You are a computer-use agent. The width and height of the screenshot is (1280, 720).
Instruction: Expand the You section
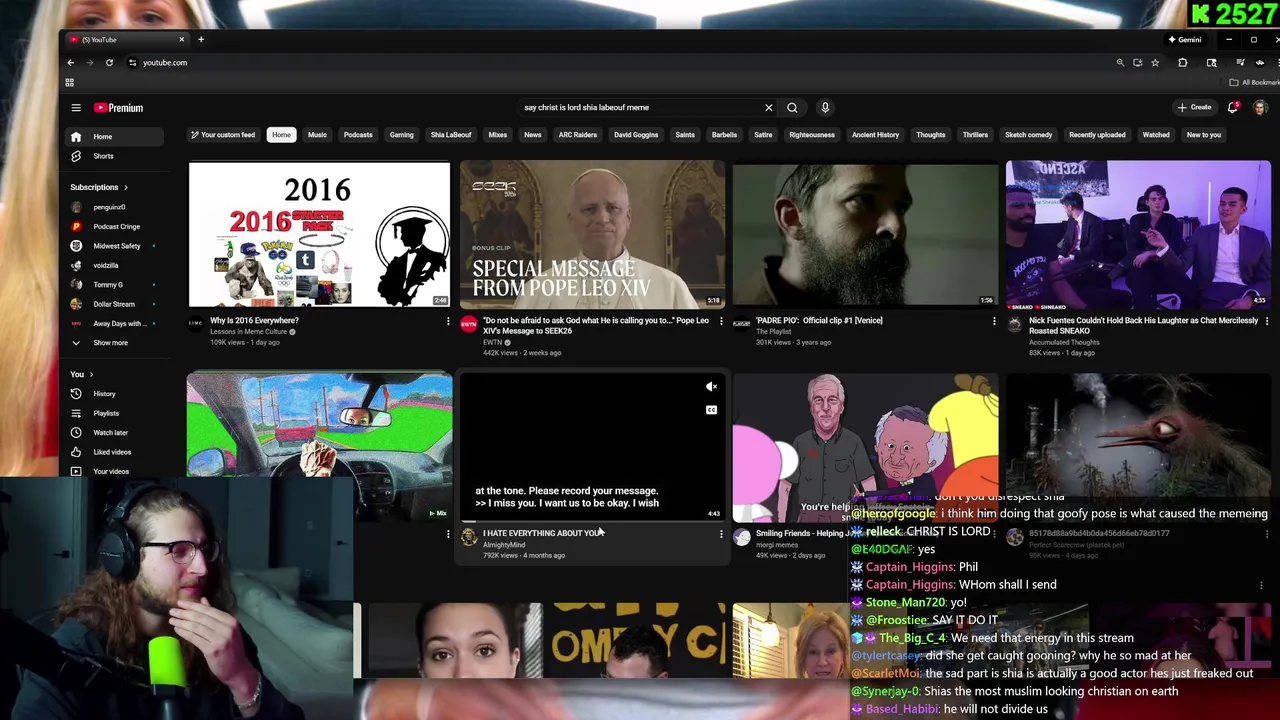[x=84, y=375]
